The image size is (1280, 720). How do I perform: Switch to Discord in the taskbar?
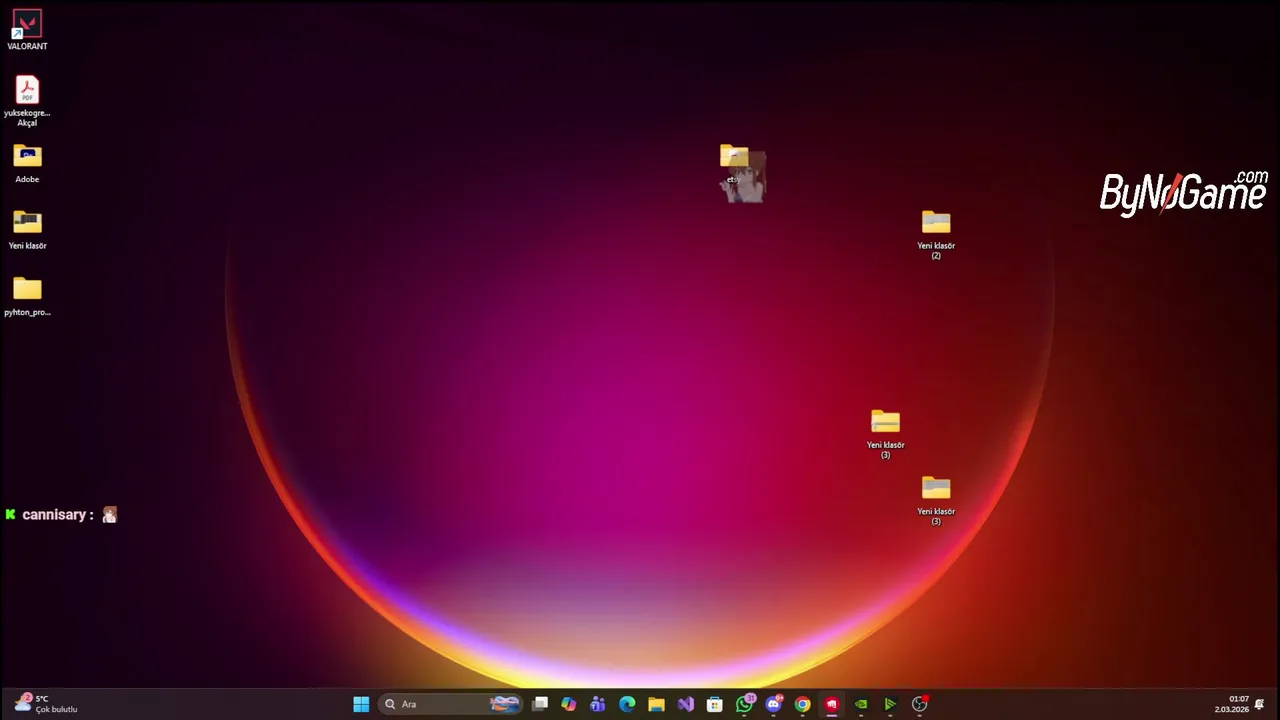tap(773, 704)
